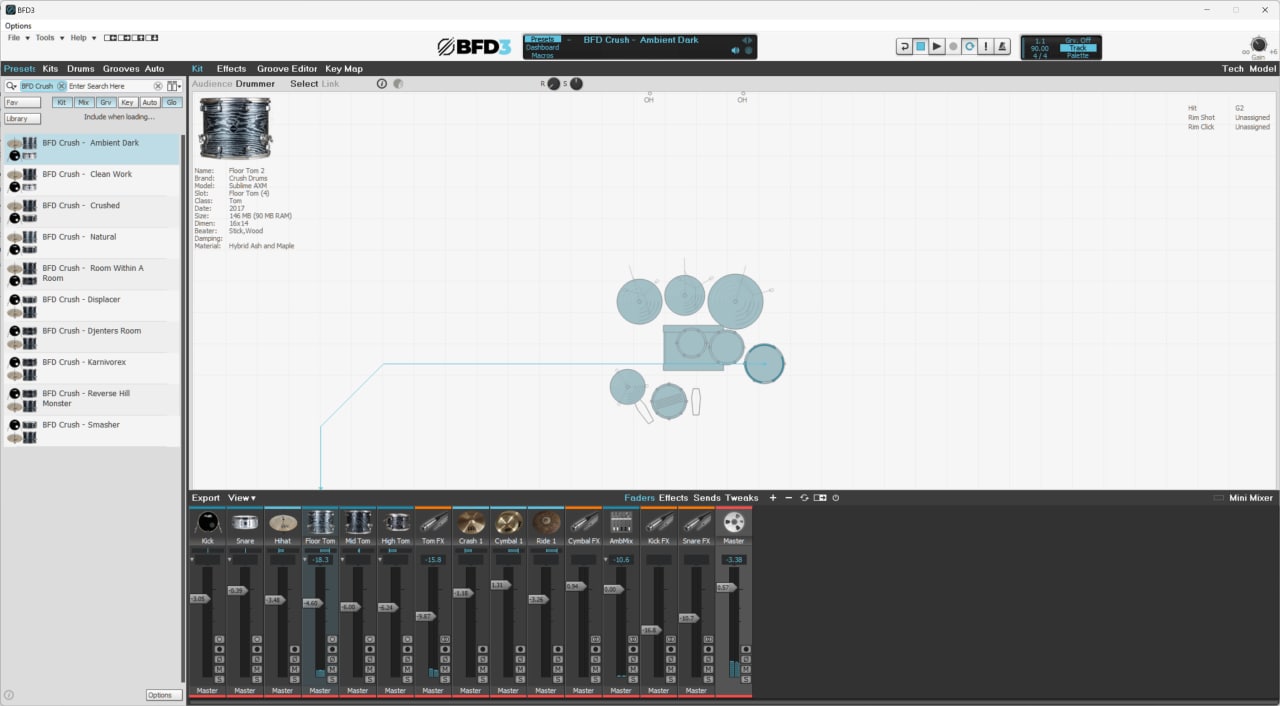1280x706 pixels.
Task: Open the Groove Editor tab
Action: tap(287, 69)
